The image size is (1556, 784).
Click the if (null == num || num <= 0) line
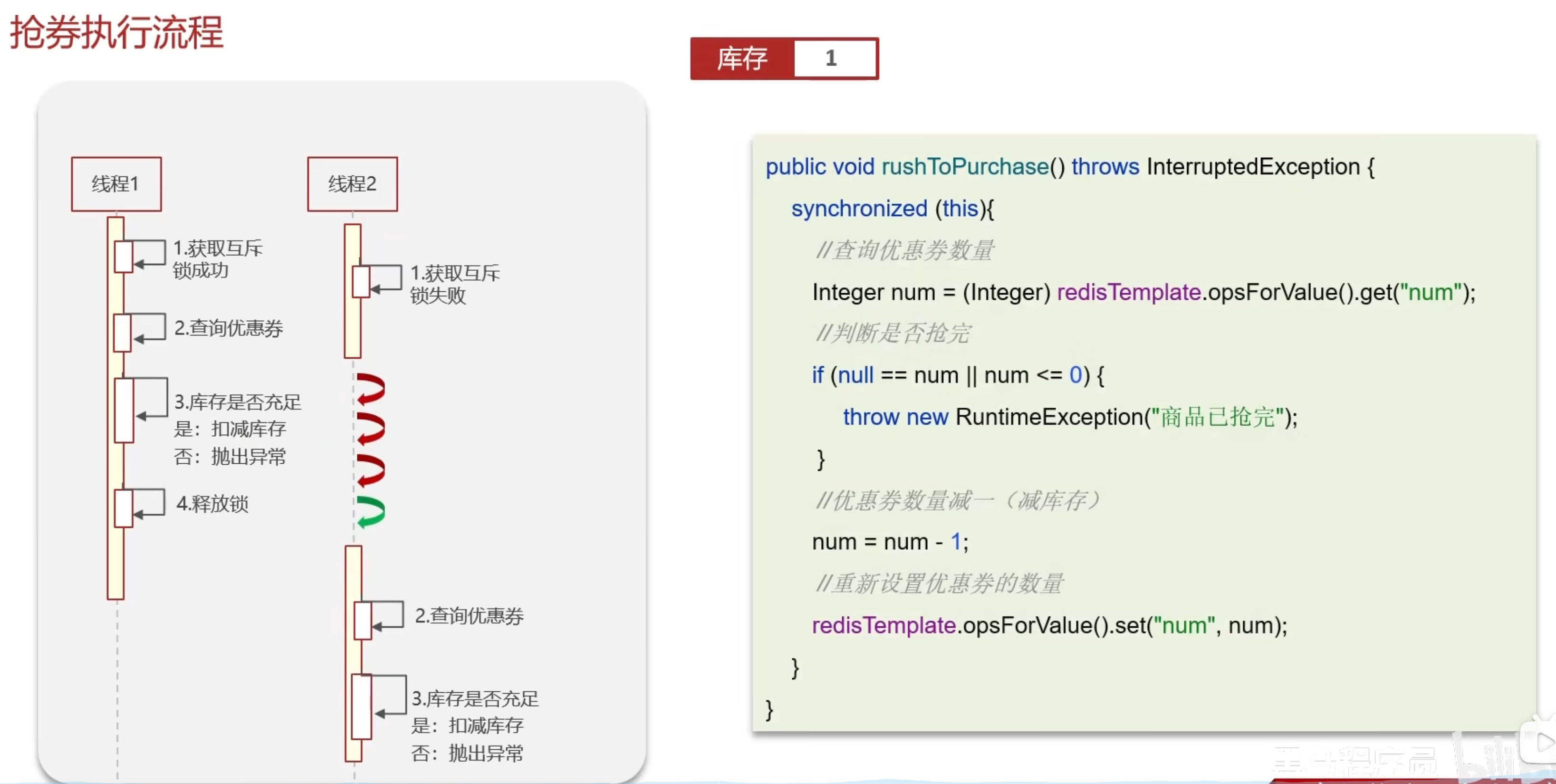point(957,375)
